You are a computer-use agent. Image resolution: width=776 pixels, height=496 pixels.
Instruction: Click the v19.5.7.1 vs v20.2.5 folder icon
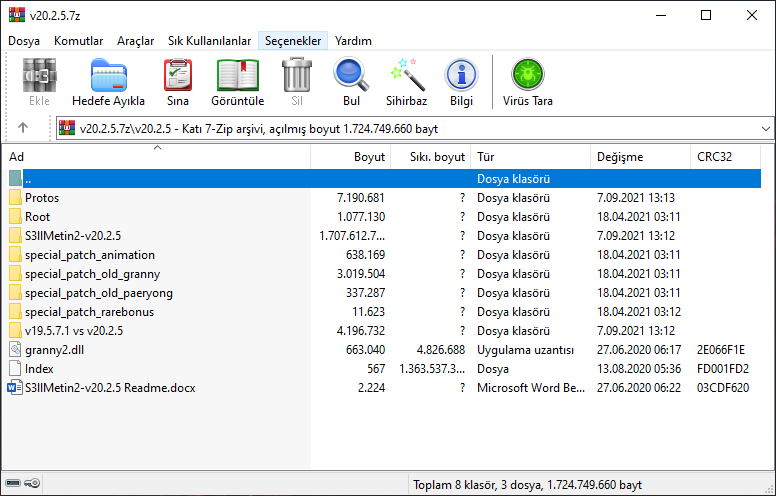pos(15,330)
